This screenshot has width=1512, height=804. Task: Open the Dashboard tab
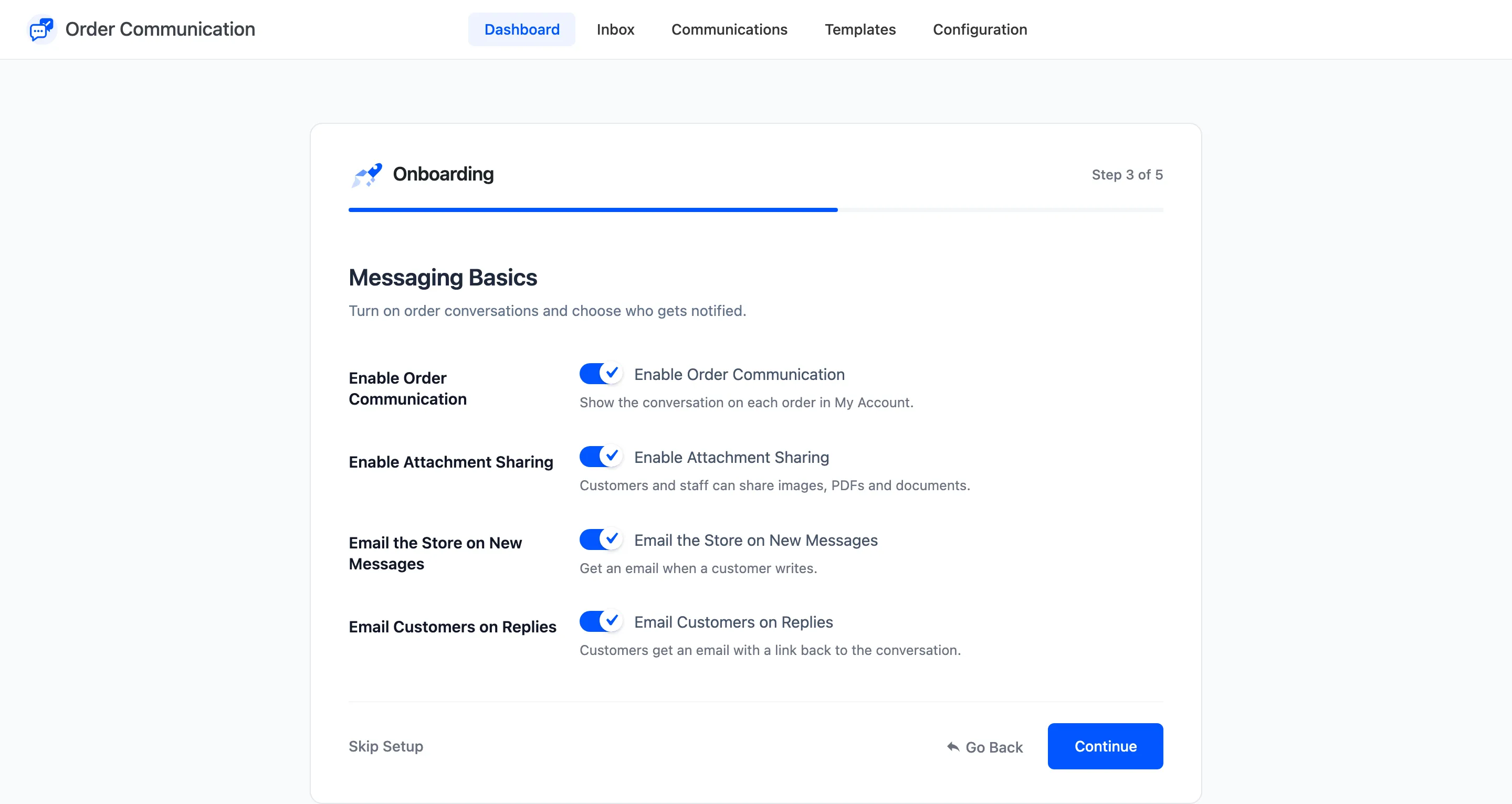pyautogui.click(x=522, y=29)
